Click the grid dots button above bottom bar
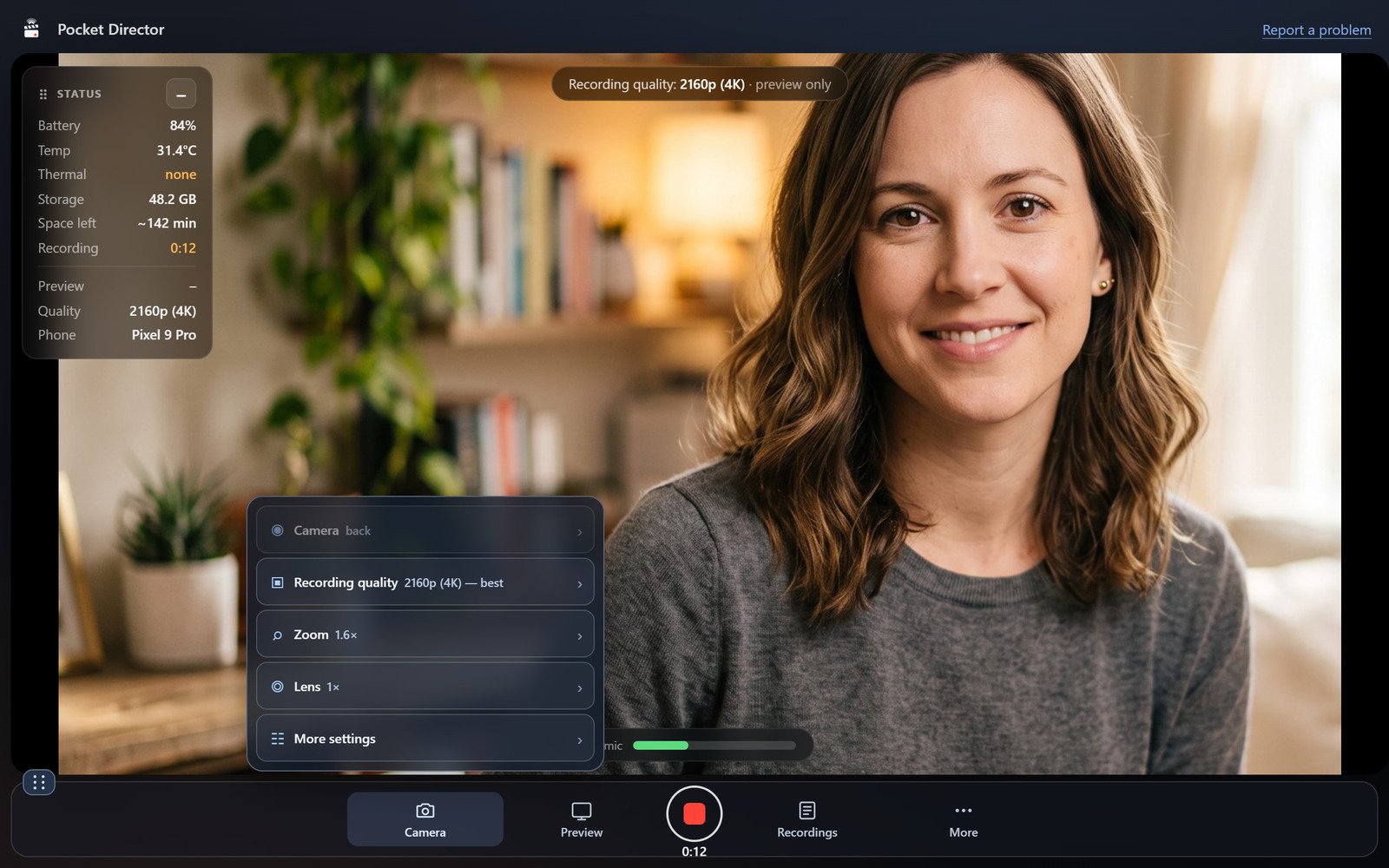This screenshot has height=868, width=1389. (39, 783)
